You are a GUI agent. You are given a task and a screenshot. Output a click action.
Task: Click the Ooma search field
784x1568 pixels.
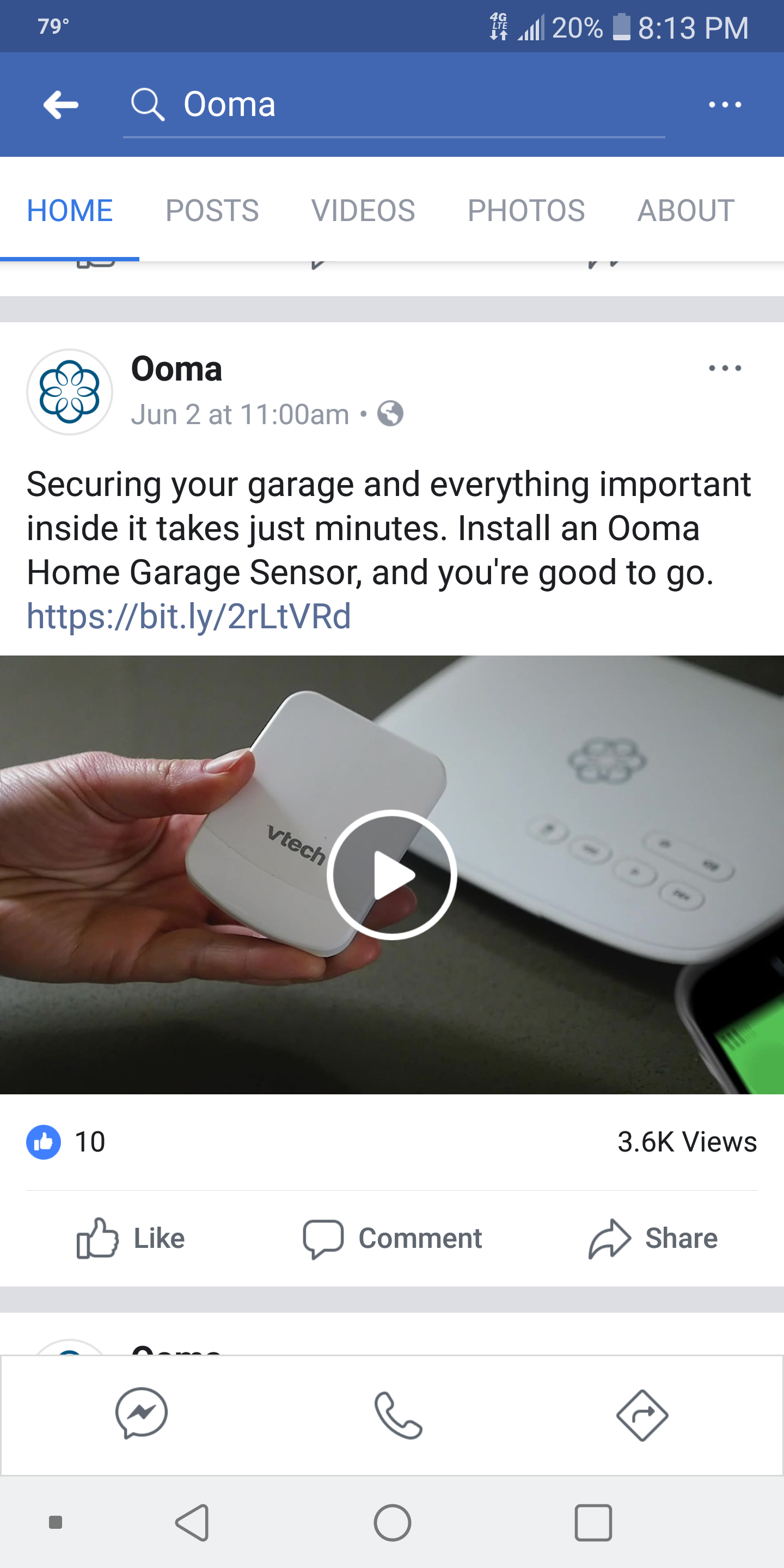394,105
